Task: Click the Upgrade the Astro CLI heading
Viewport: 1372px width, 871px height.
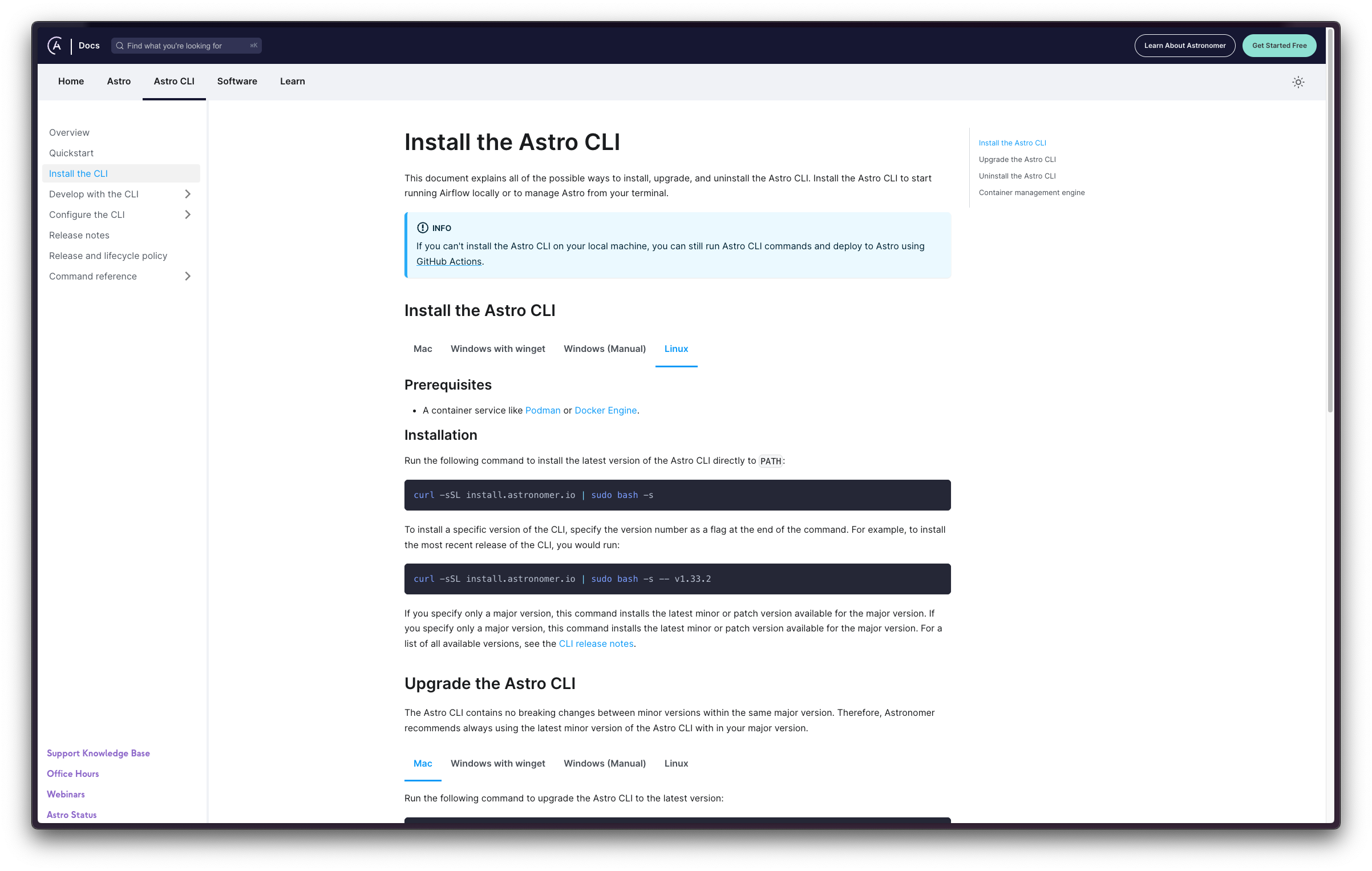Action: point(489,684)
